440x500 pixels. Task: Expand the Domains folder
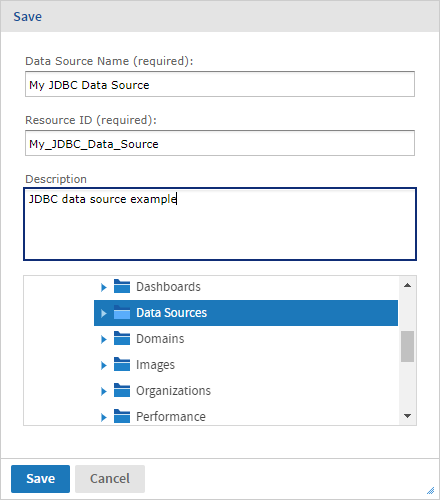[x=104, y=339]
